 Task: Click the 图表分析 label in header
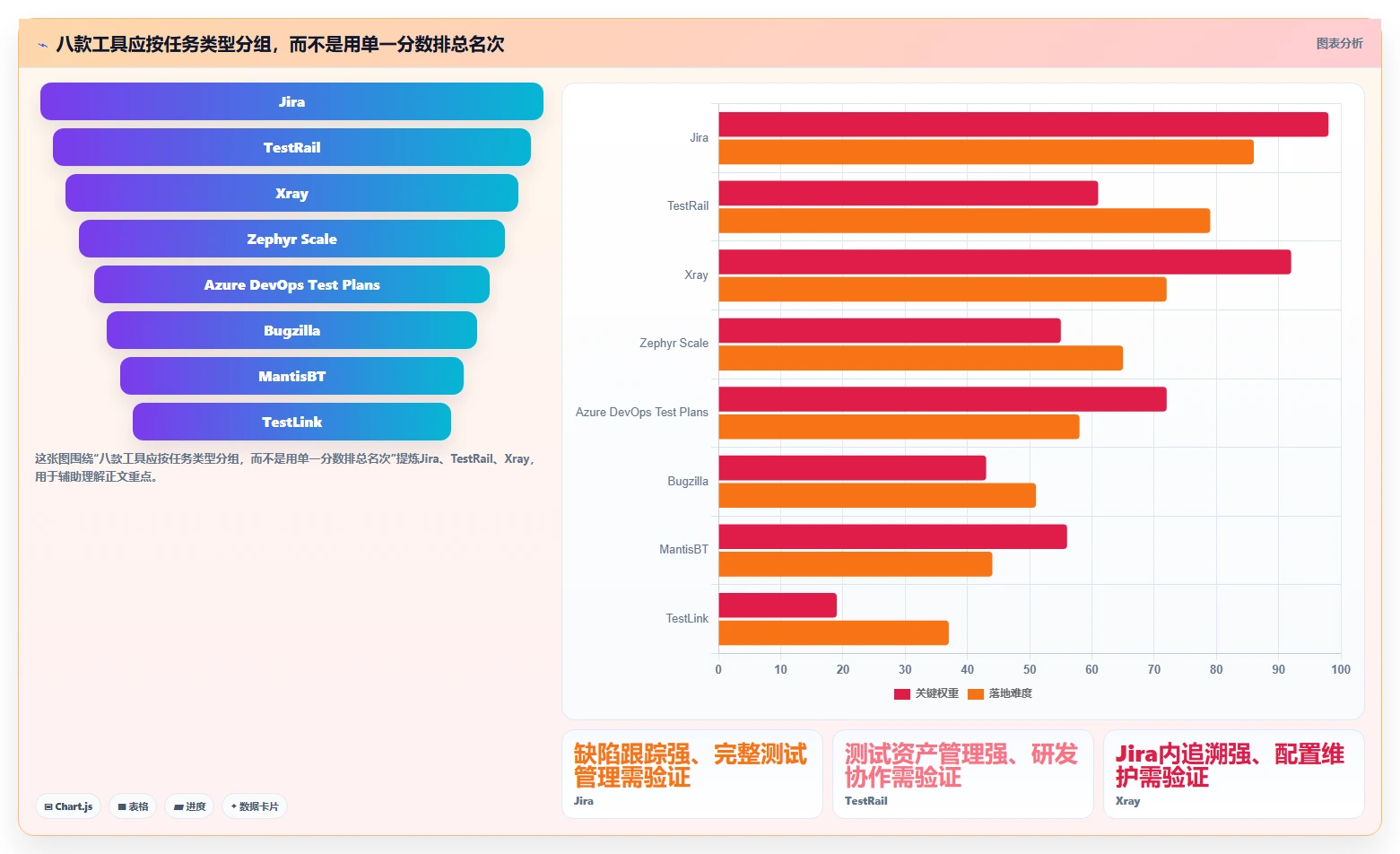tap(1339, 43)
